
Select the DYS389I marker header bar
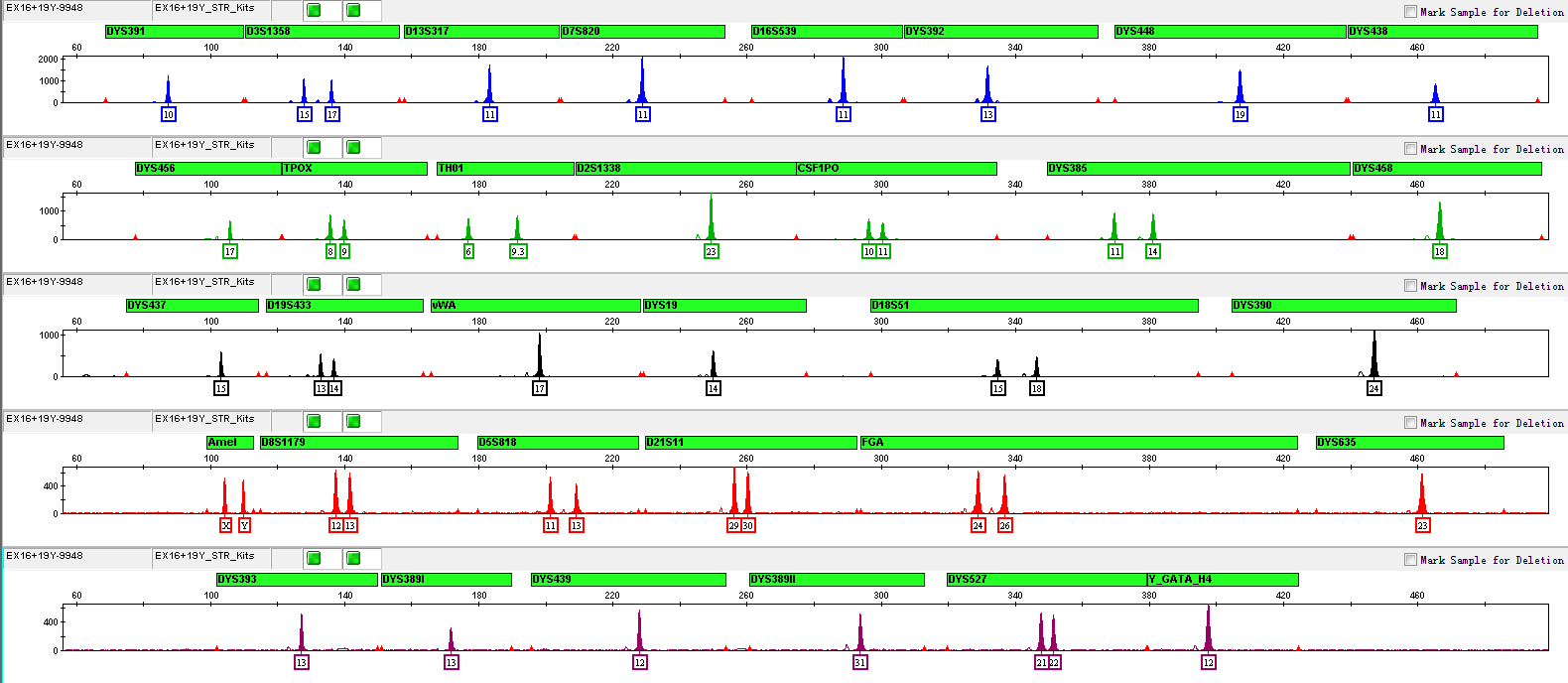coord(447,580)
